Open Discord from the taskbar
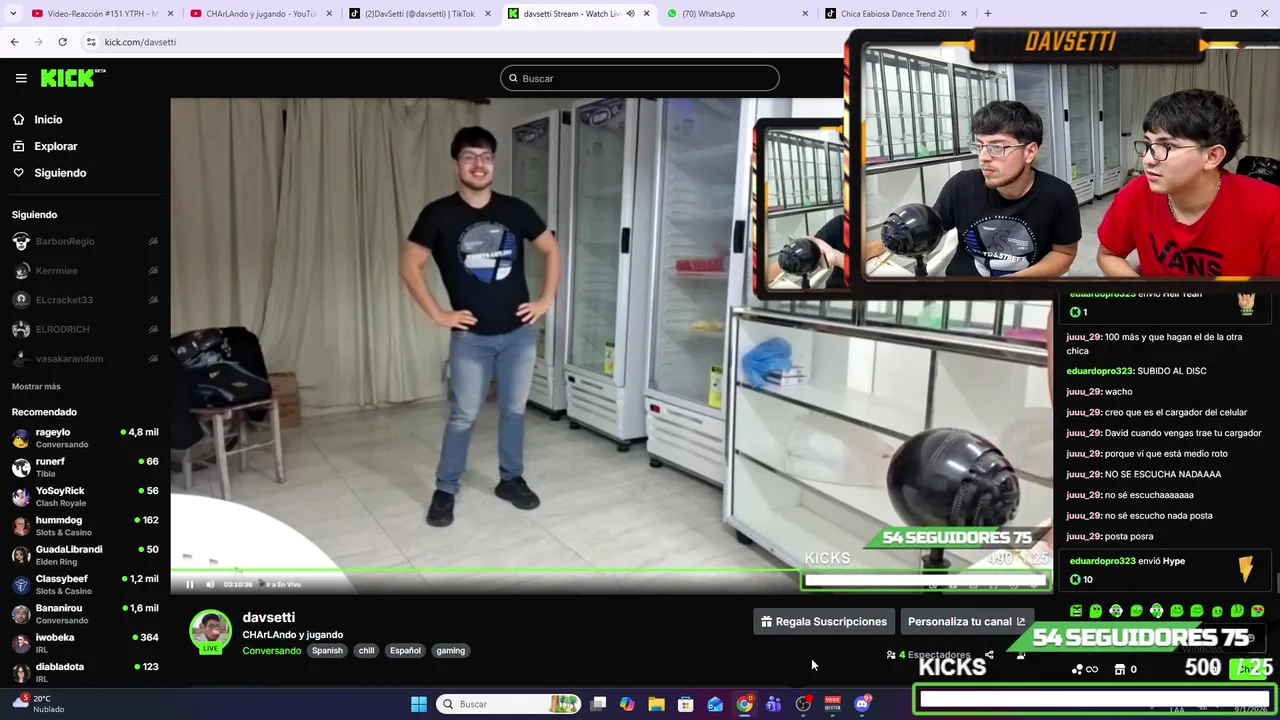This screenshot has height=720, width=1280. (x=862, y=704)
